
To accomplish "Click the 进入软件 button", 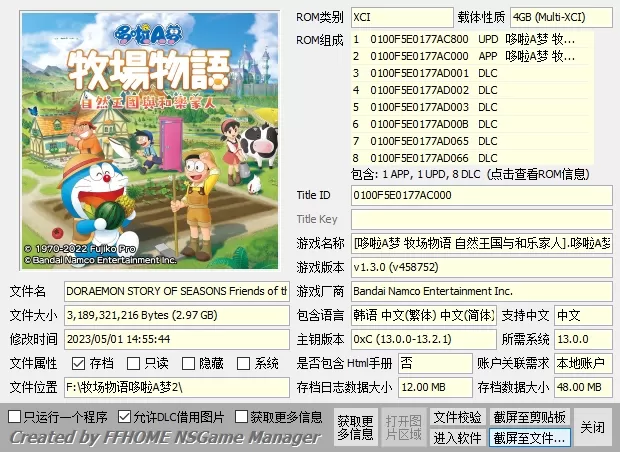I will (457, 437).
